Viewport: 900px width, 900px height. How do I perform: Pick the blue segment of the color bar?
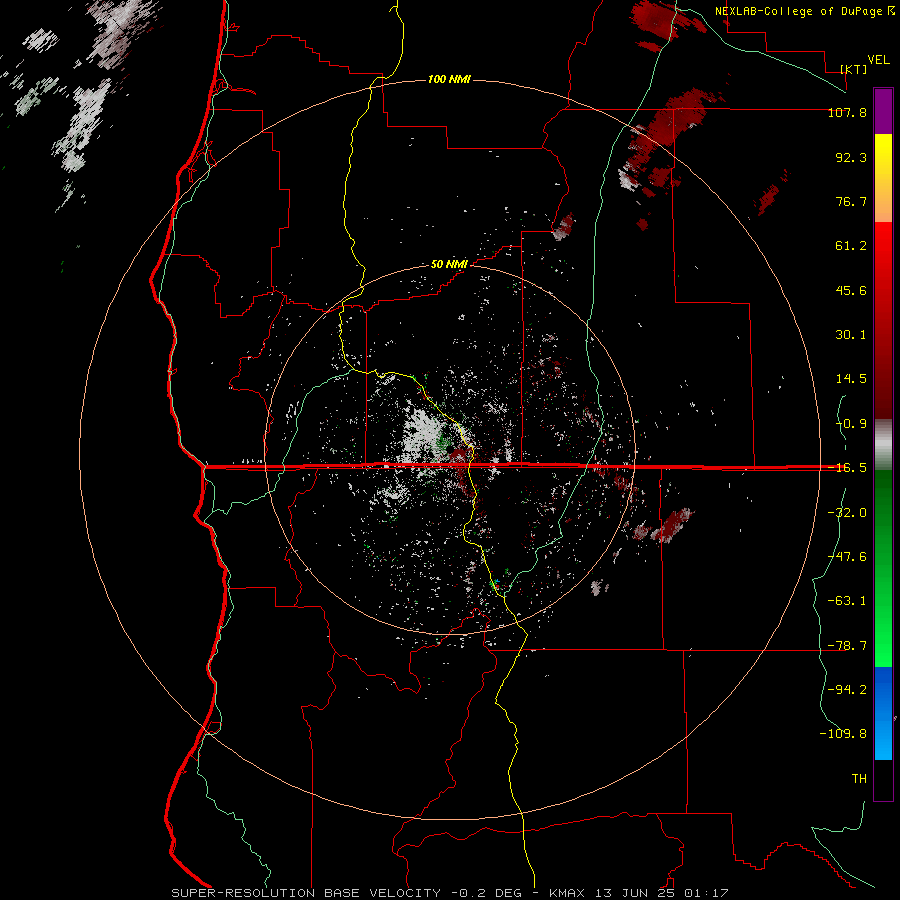tap(883, 713)
